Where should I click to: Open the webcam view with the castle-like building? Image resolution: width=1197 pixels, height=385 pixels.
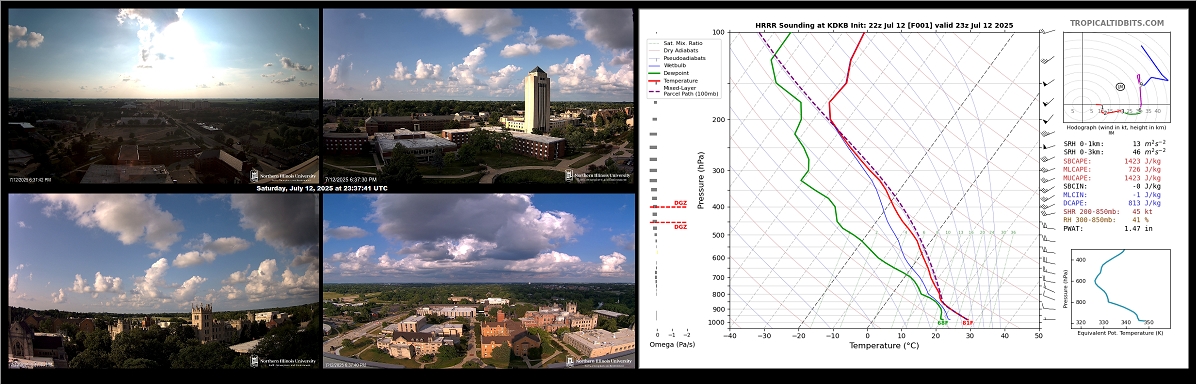(x=163, y=281)
